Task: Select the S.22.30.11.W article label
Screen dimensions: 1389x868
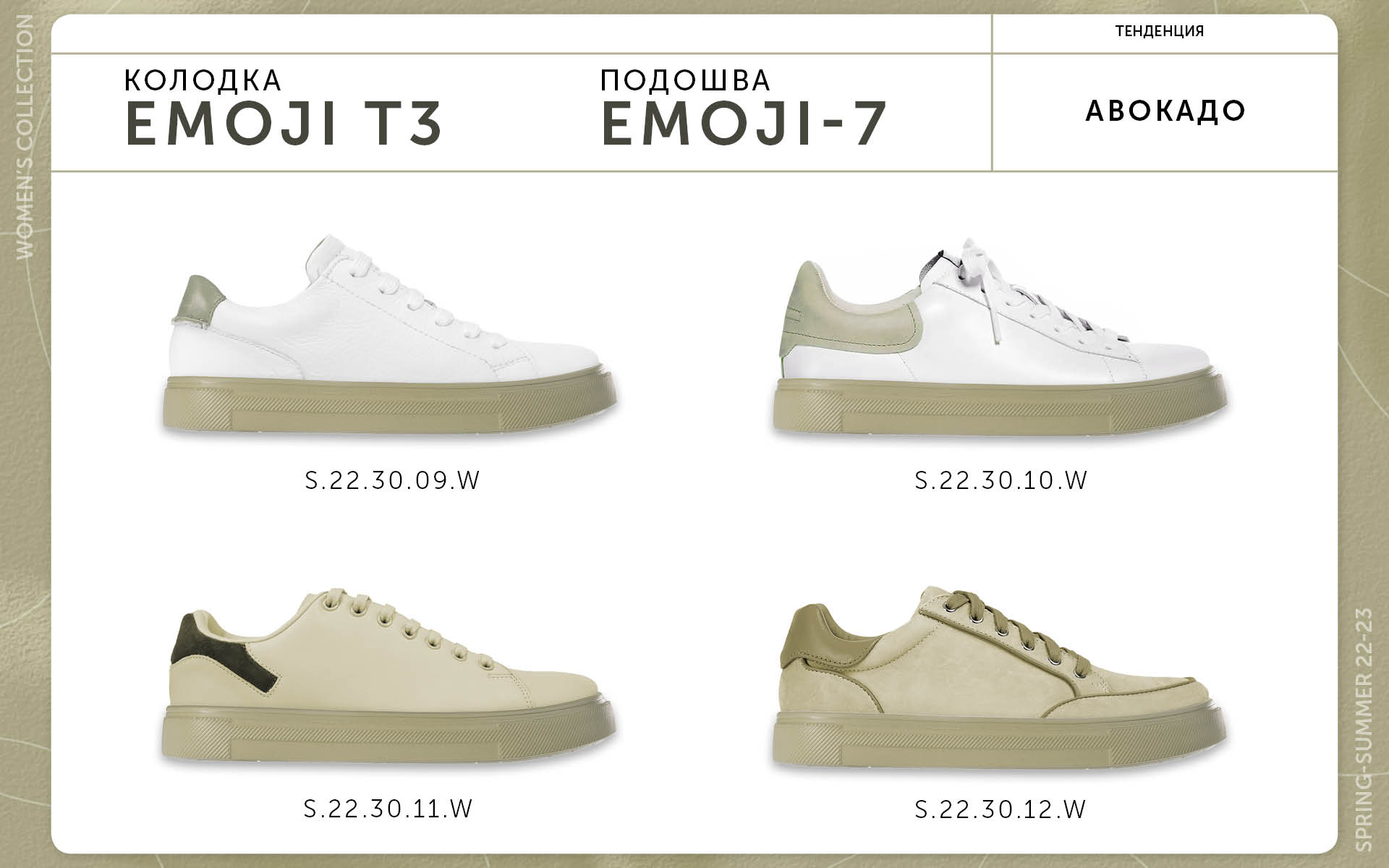Action: tap(389, 808)
